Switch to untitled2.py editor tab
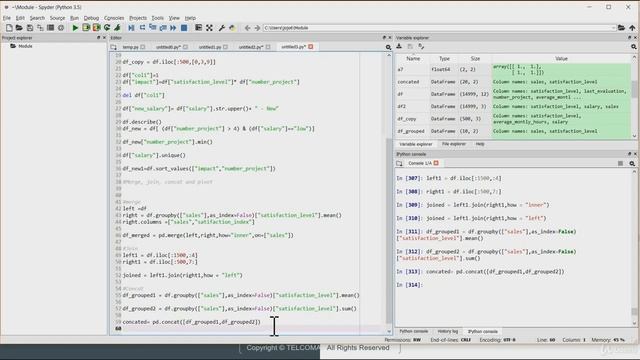 click(251, 47)
